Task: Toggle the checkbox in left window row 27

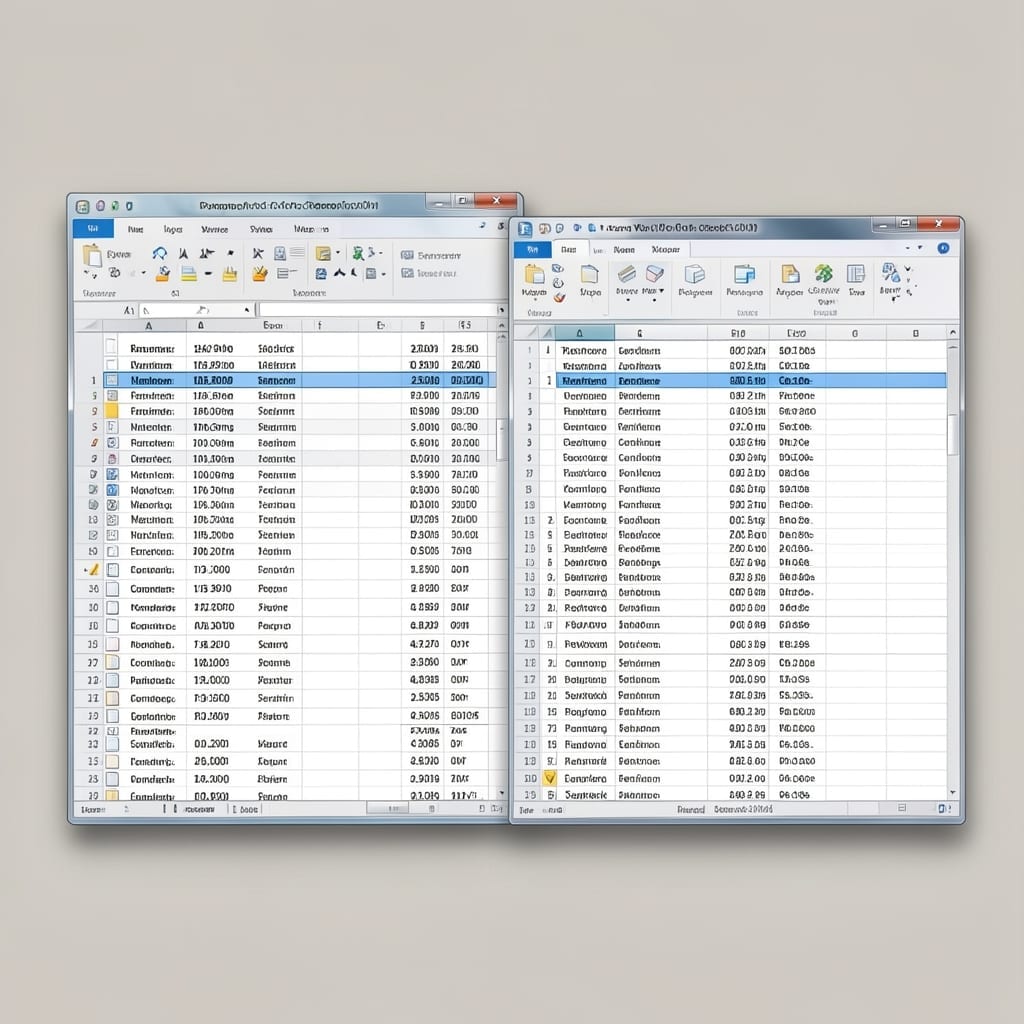Action: (112, 662)
